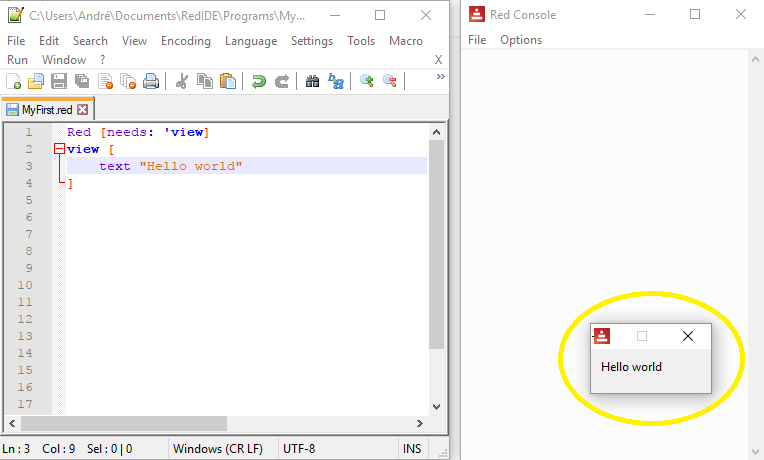Close the current document via toolbar icon

pyautogui.click(x=105, y=81)
